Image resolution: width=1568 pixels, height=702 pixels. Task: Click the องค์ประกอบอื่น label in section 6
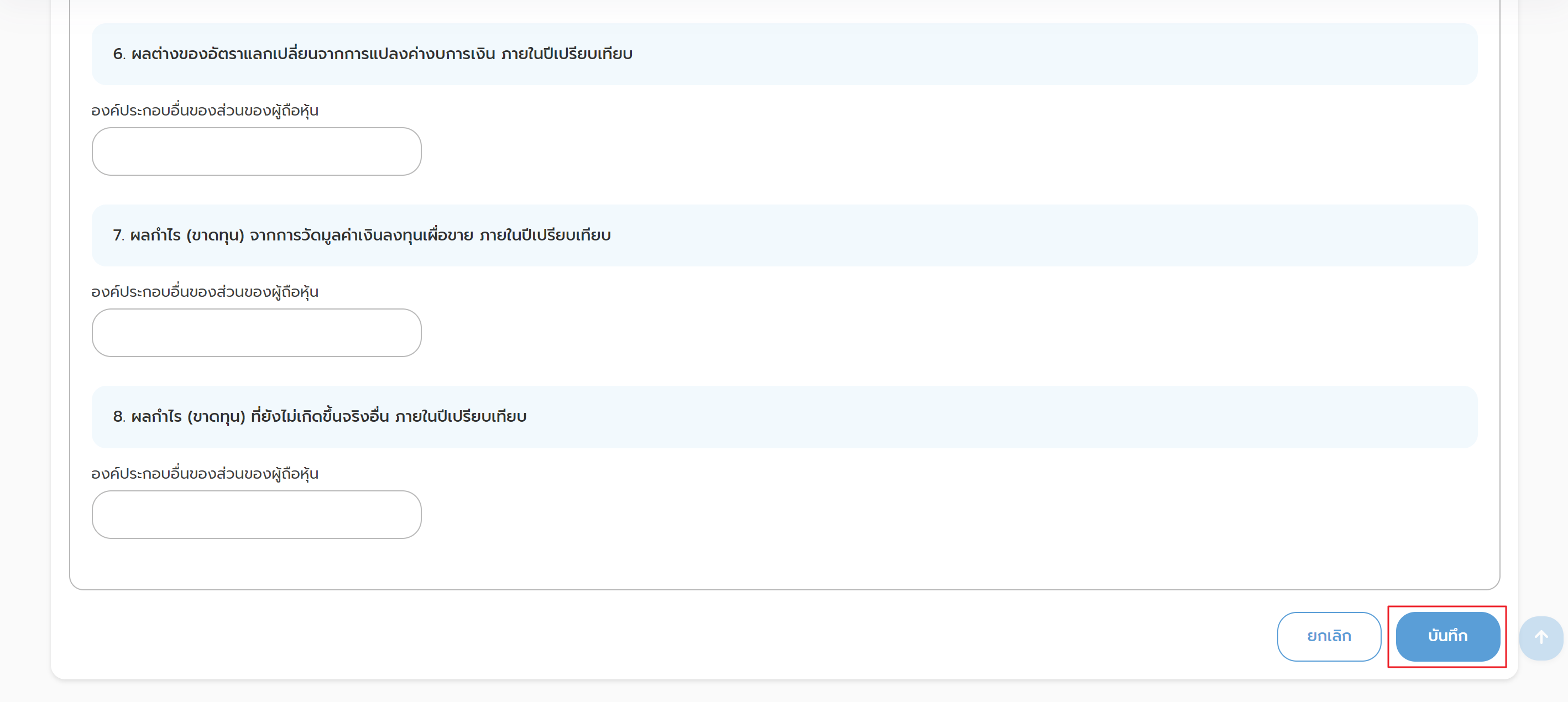pyautogui.click(x=205, y=111)
